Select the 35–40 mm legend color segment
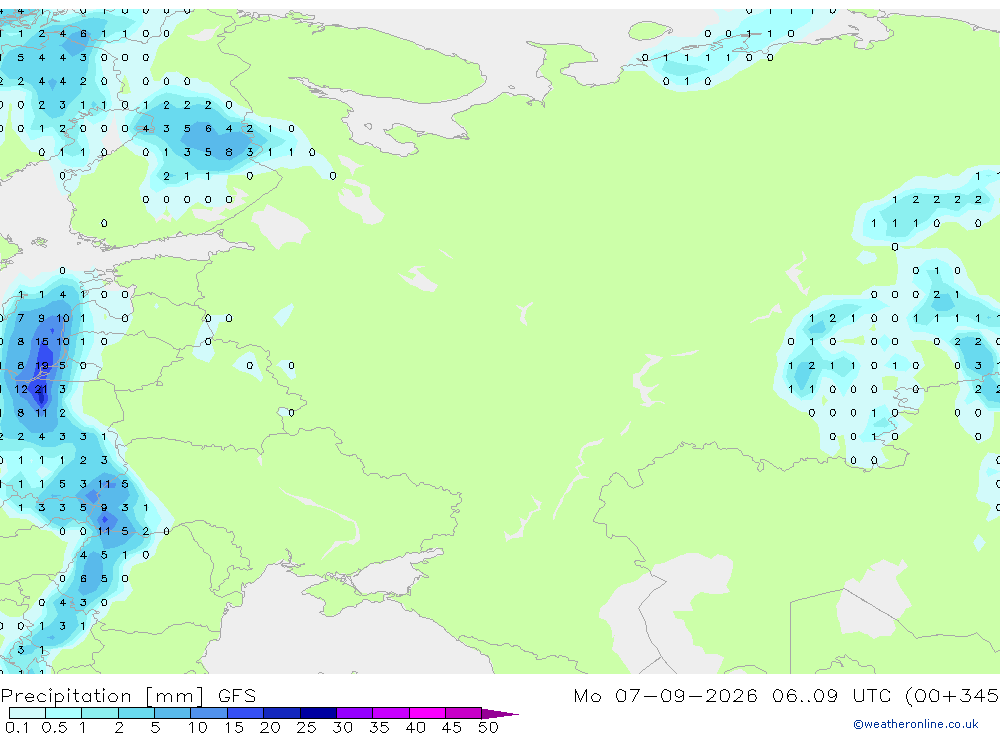The height and width of the screenshot is (733, 1000). click(x=391, y=713)
